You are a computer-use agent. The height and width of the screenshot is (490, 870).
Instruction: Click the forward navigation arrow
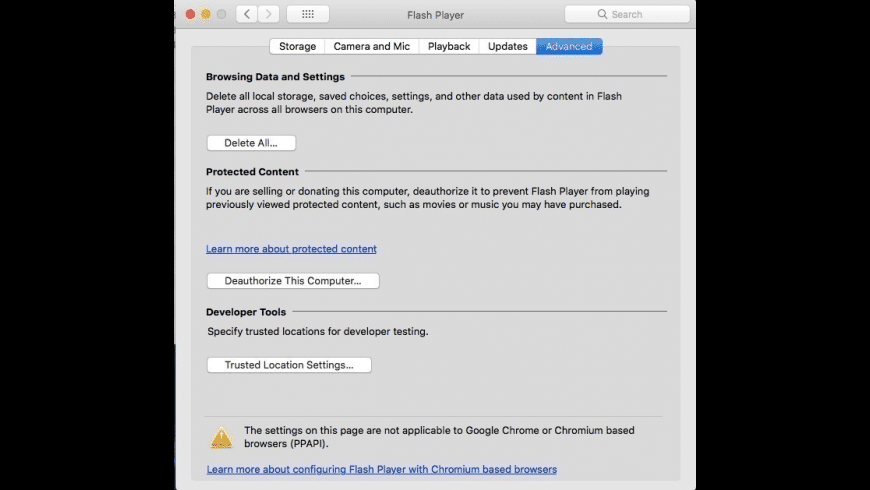click(x=269, y=14)
